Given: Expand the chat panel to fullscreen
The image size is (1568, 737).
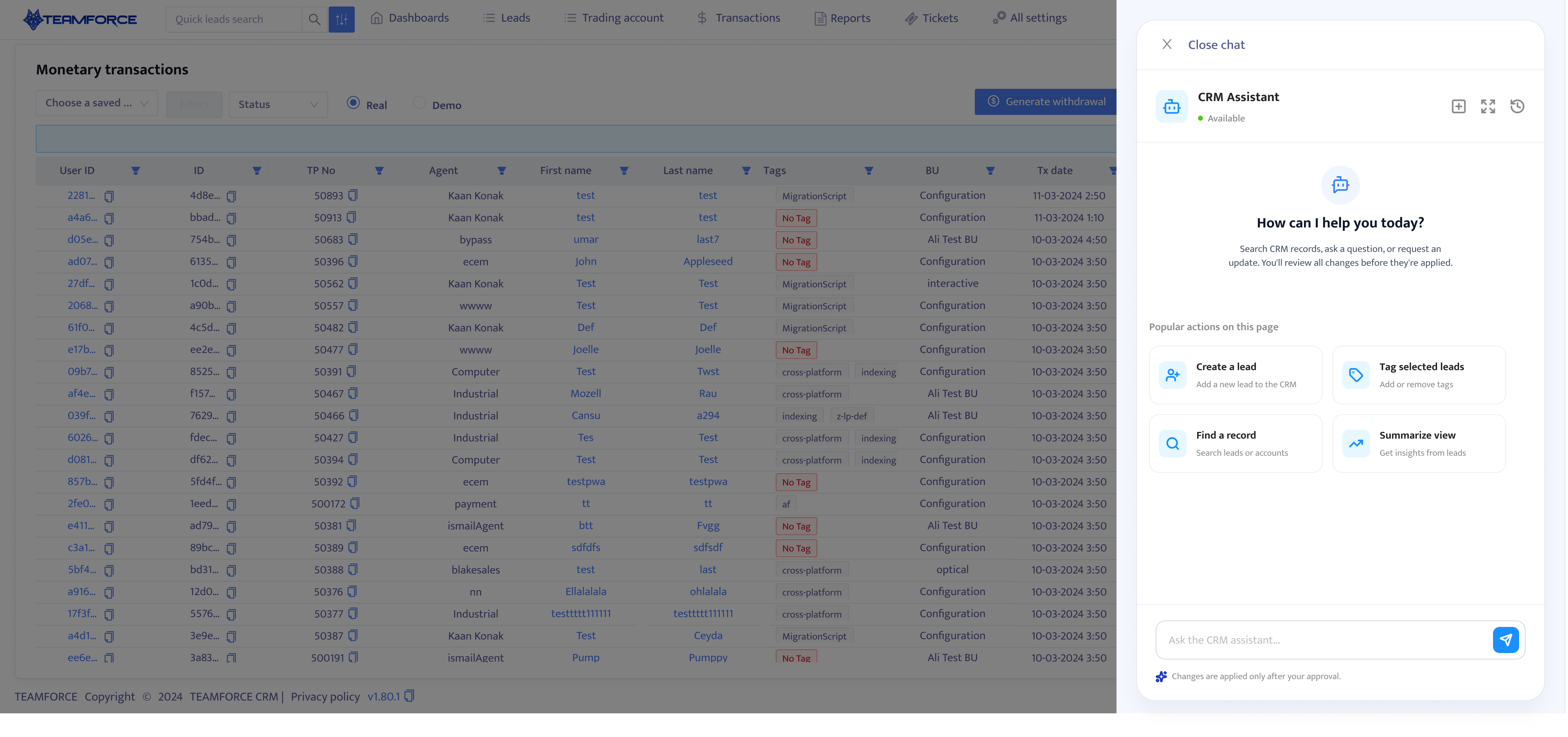Looking at the screenshot, I should click(x=1488, y=107).
